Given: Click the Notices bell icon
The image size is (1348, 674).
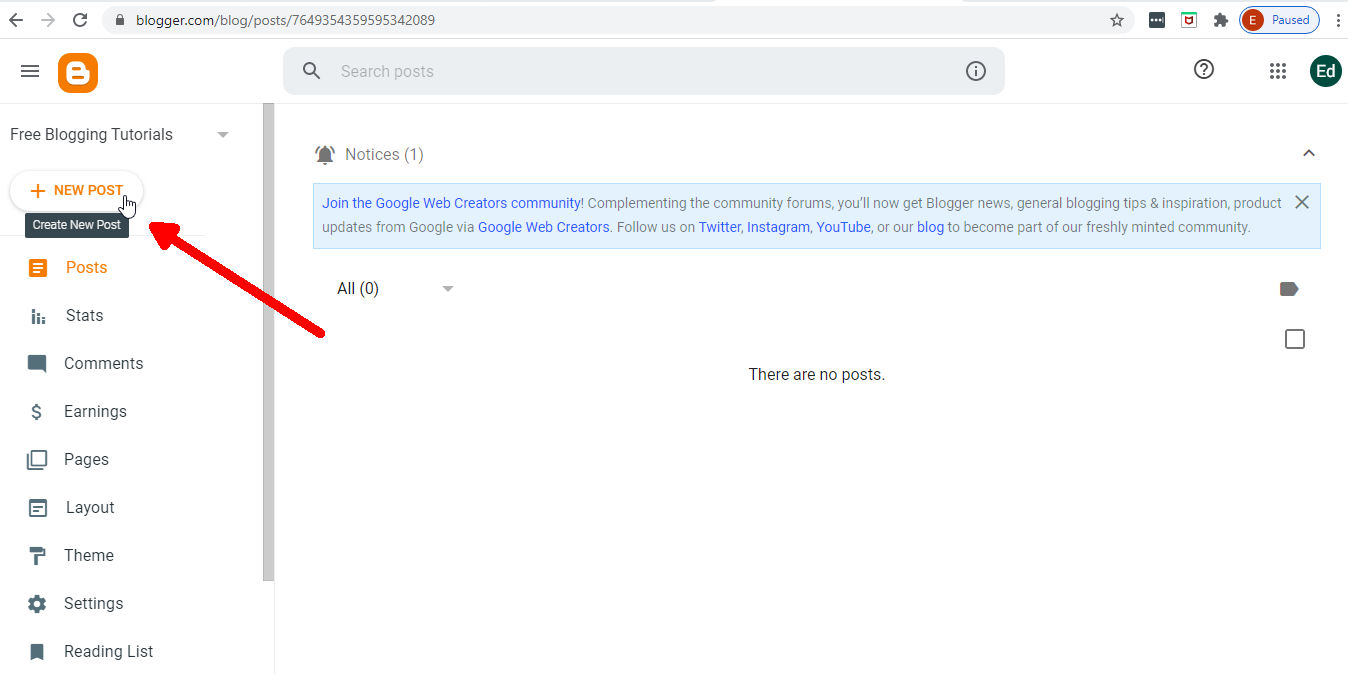Looking at the screenshot, I should coord(325,154).
